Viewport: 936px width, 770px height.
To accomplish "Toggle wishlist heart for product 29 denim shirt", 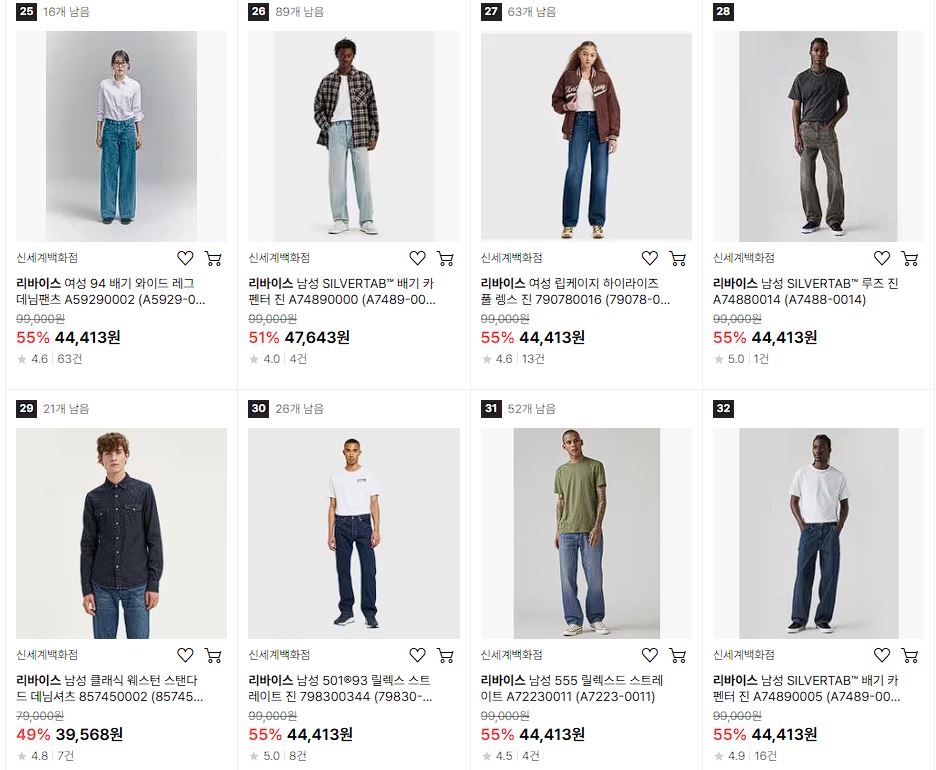I will pyautogui.click(x=185, y=655).
